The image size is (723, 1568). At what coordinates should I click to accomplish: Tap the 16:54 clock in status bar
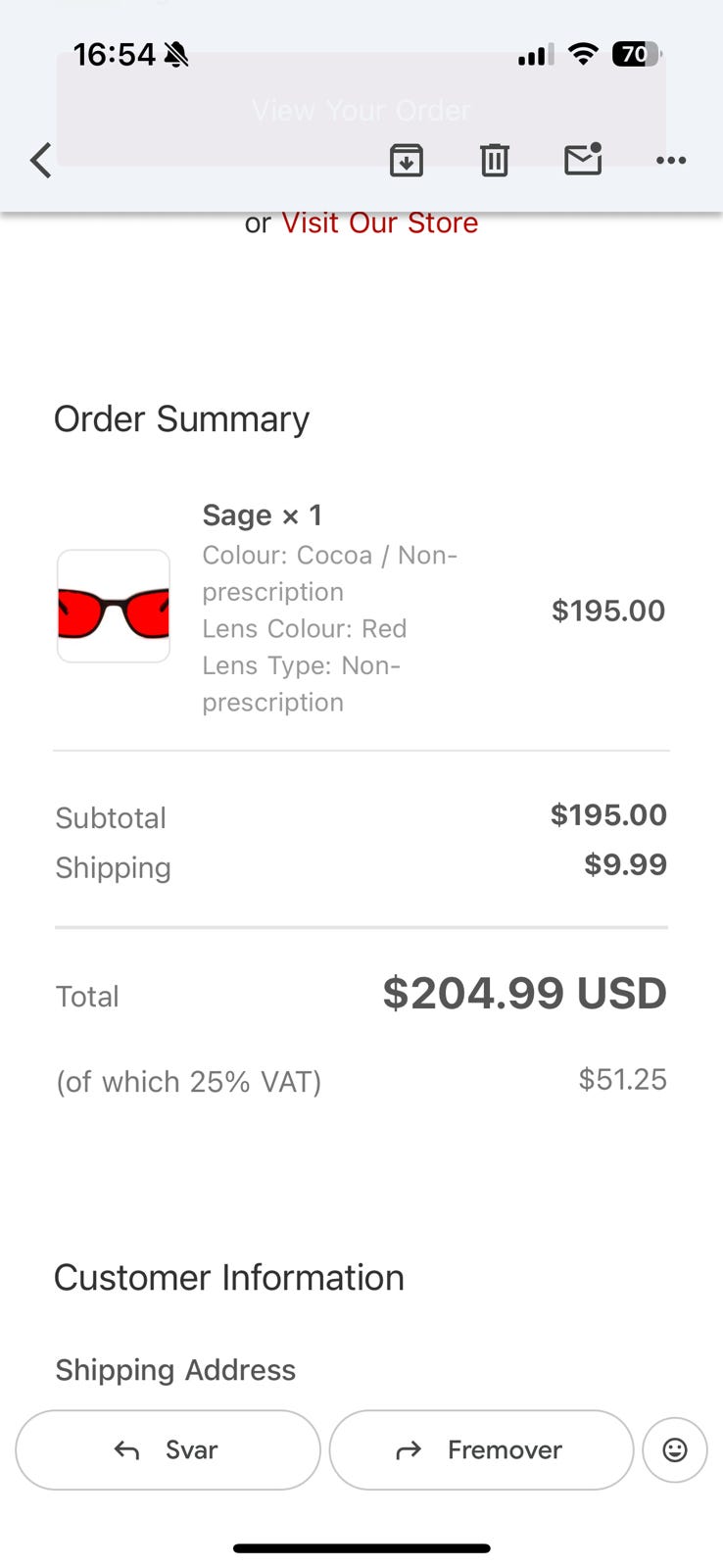click(x=114, y=55)
